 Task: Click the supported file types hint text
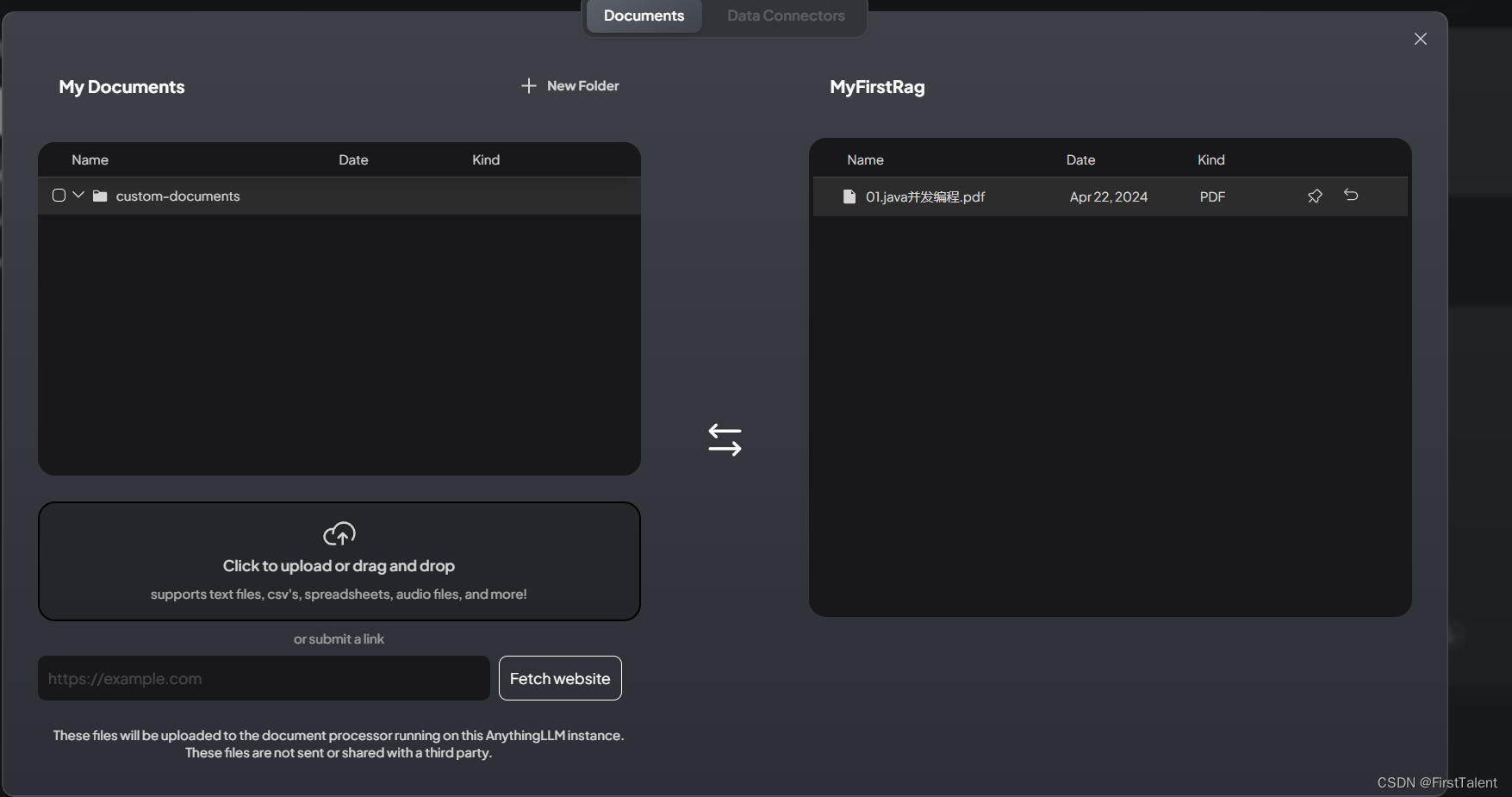coord(339,595)
